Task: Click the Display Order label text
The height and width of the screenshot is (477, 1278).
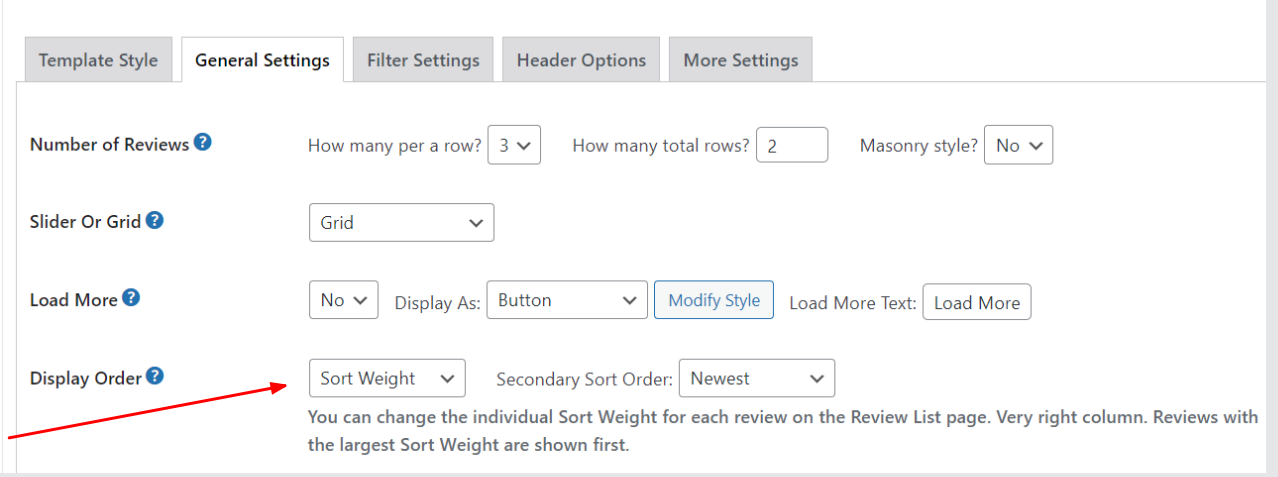Action: (x=85, y=378)
